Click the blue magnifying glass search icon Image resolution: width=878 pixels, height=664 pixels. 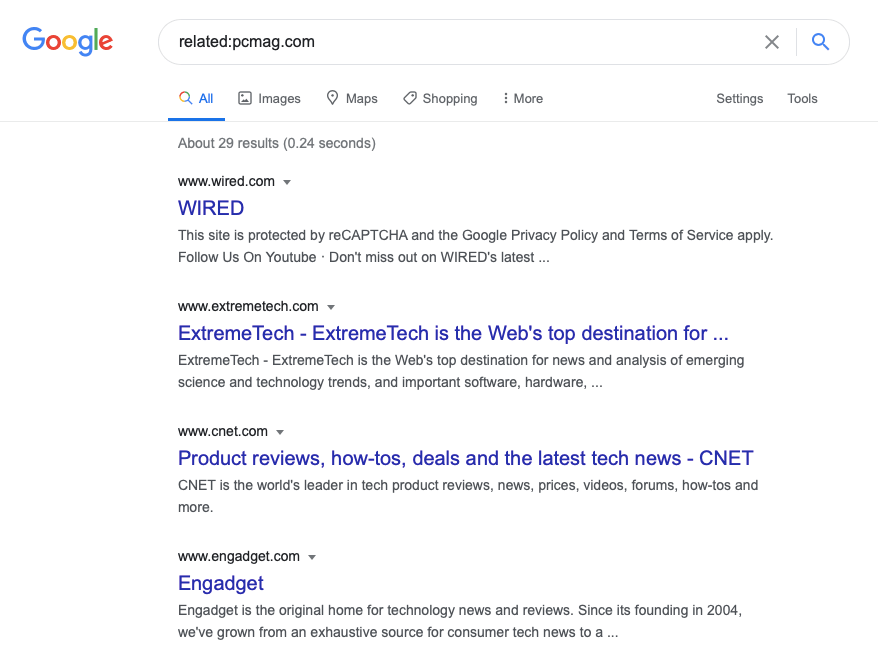pyautogui.click(x=820, y=41)
